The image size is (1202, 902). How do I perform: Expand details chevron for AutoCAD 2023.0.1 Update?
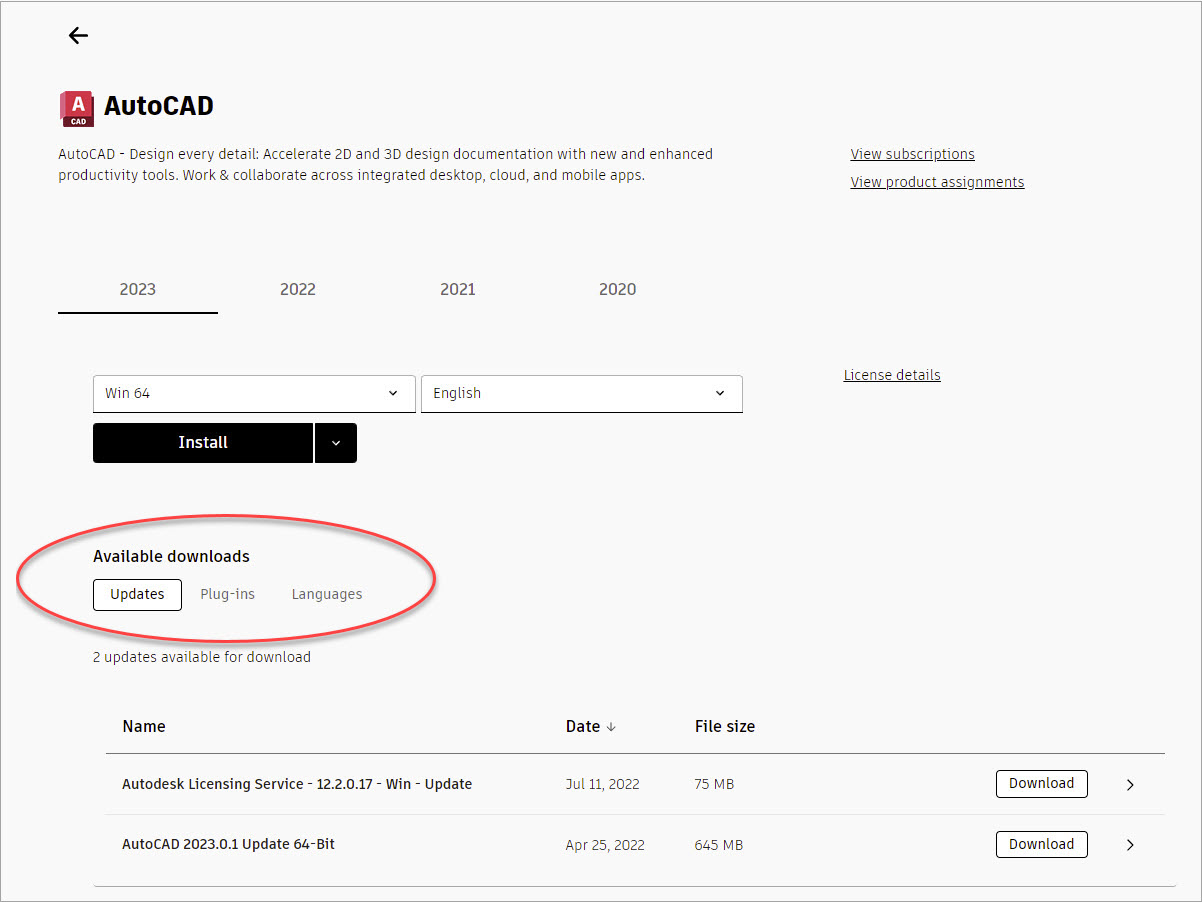[1129, 844]
